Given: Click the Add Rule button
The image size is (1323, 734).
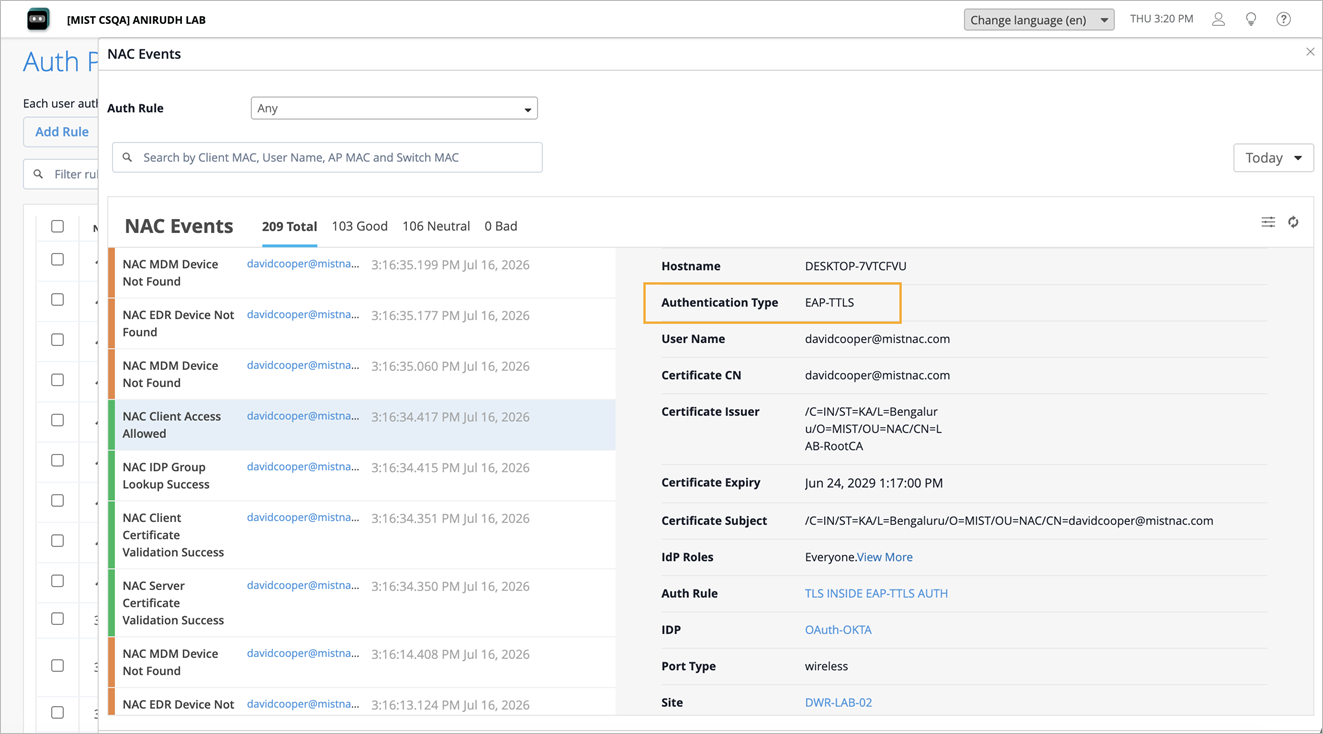Looking at the screenshot, I should point(61,132).
